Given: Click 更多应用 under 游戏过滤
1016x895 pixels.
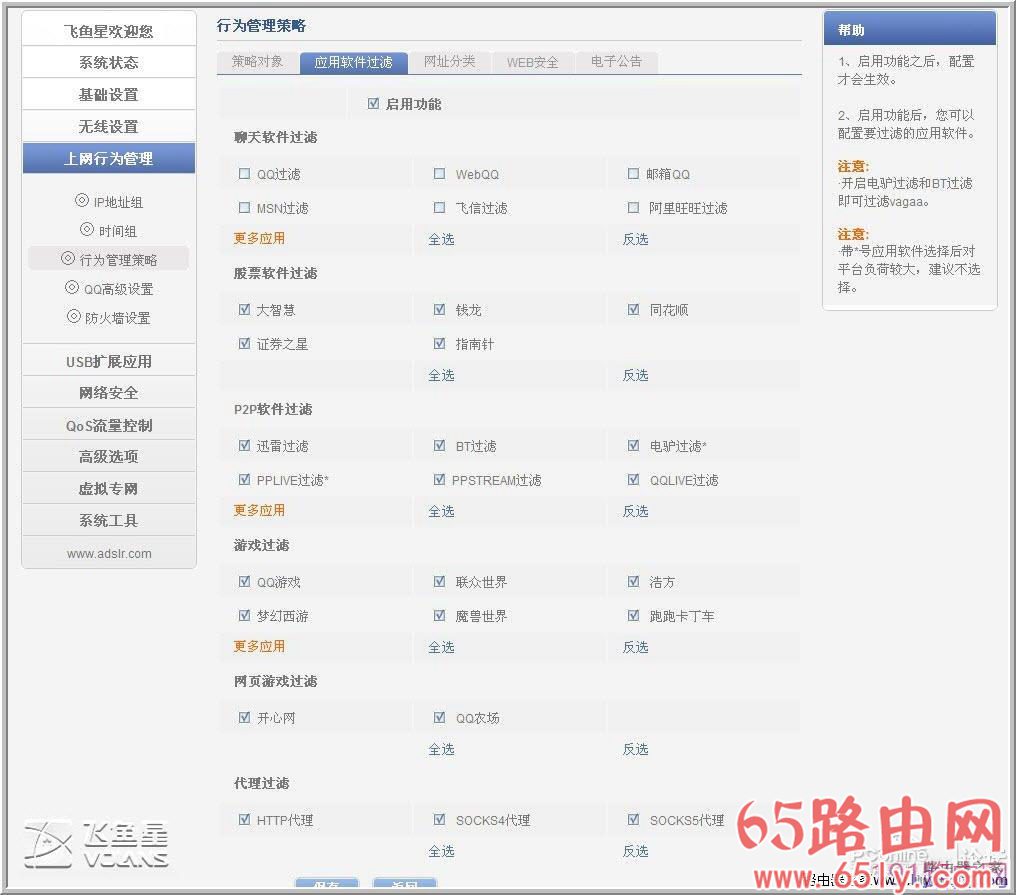Looking at the screenshot, I should point(259,647).
